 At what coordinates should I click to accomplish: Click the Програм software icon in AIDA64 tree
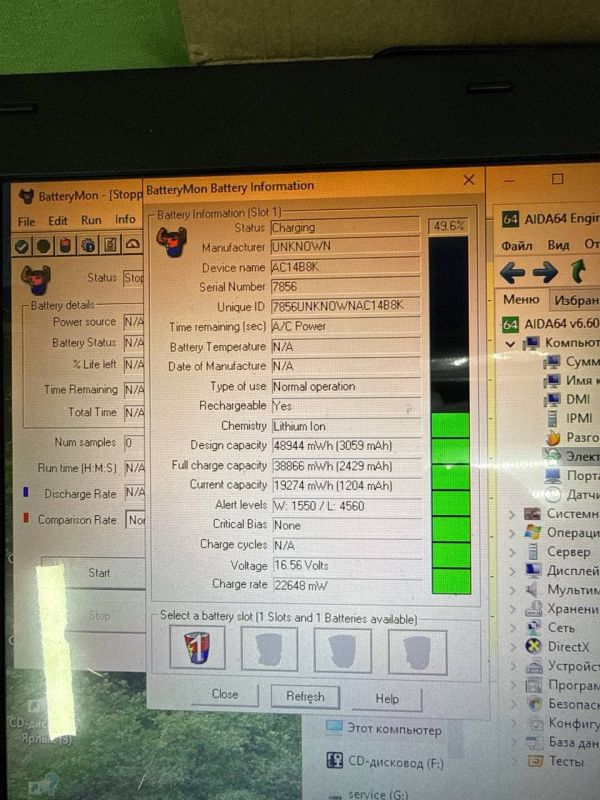[x=534, y=685]
